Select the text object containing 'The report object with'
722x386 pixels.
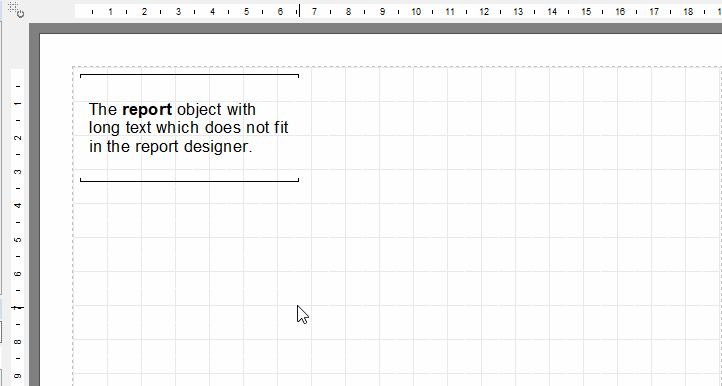tap(189, 128)
